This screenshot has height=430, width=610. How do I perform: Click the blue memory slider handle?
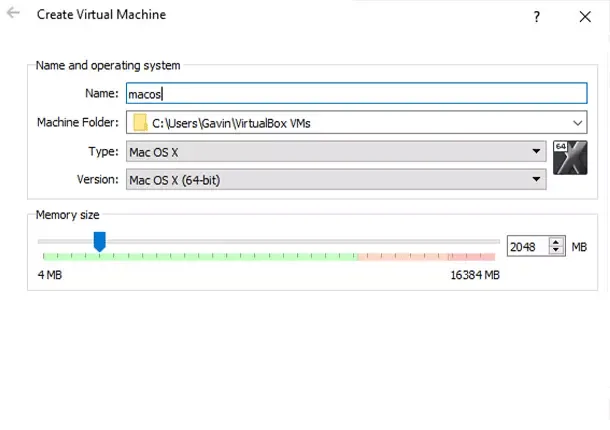tap(99, 241)
